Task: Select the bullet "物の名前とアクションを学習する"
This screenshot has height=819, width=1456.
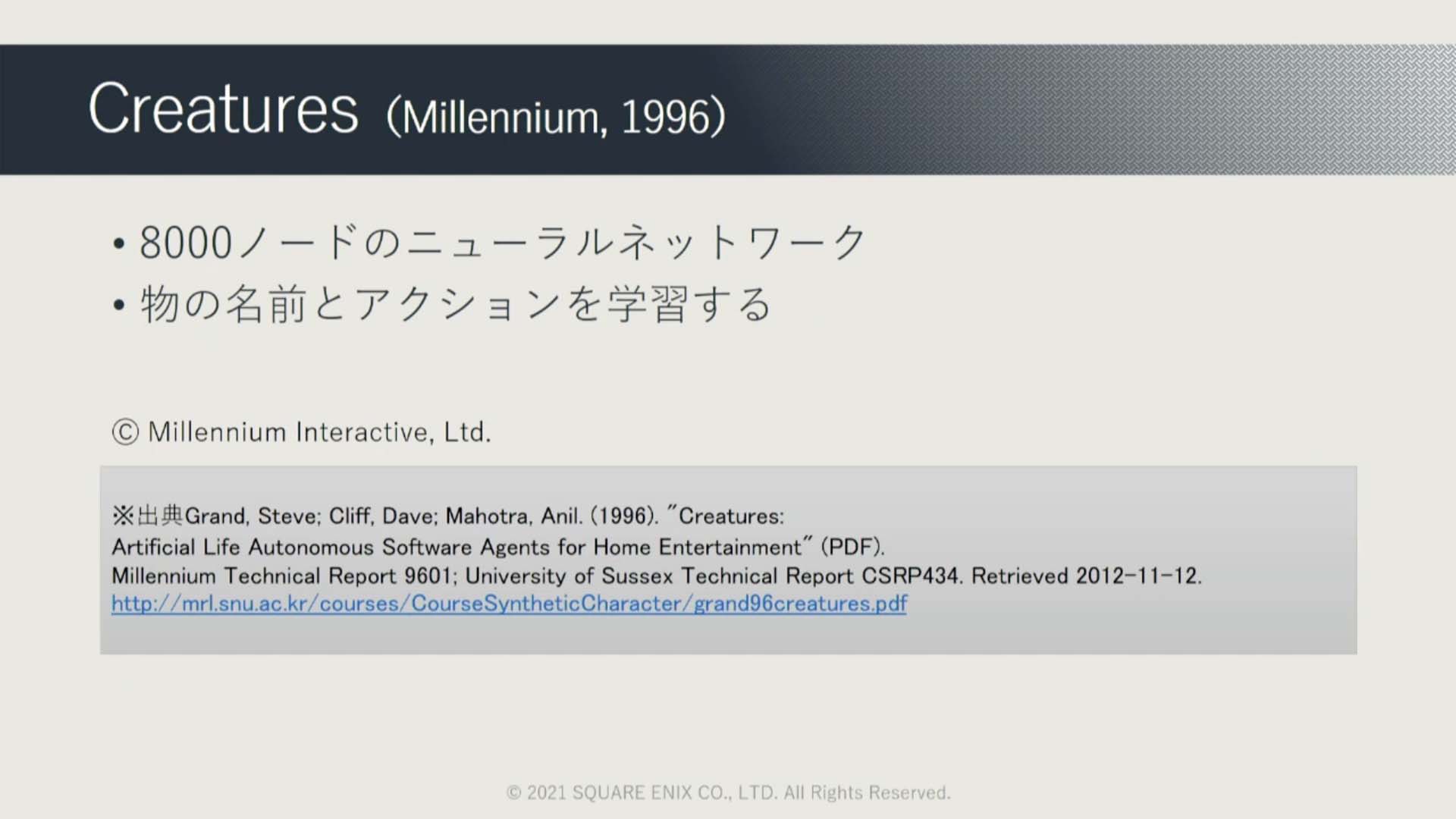Action: point(456,304)
